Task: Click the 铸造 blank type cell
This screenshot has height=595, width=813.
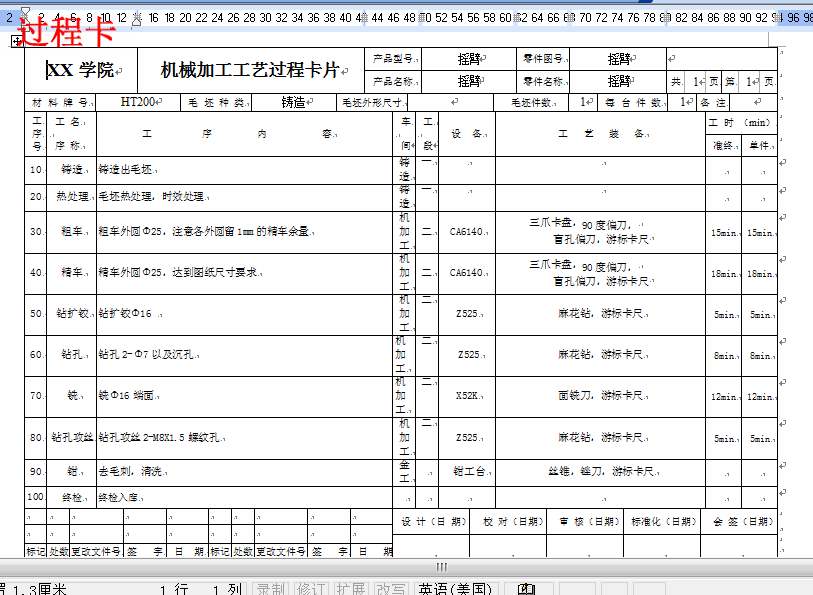Action: coord(293,102)
